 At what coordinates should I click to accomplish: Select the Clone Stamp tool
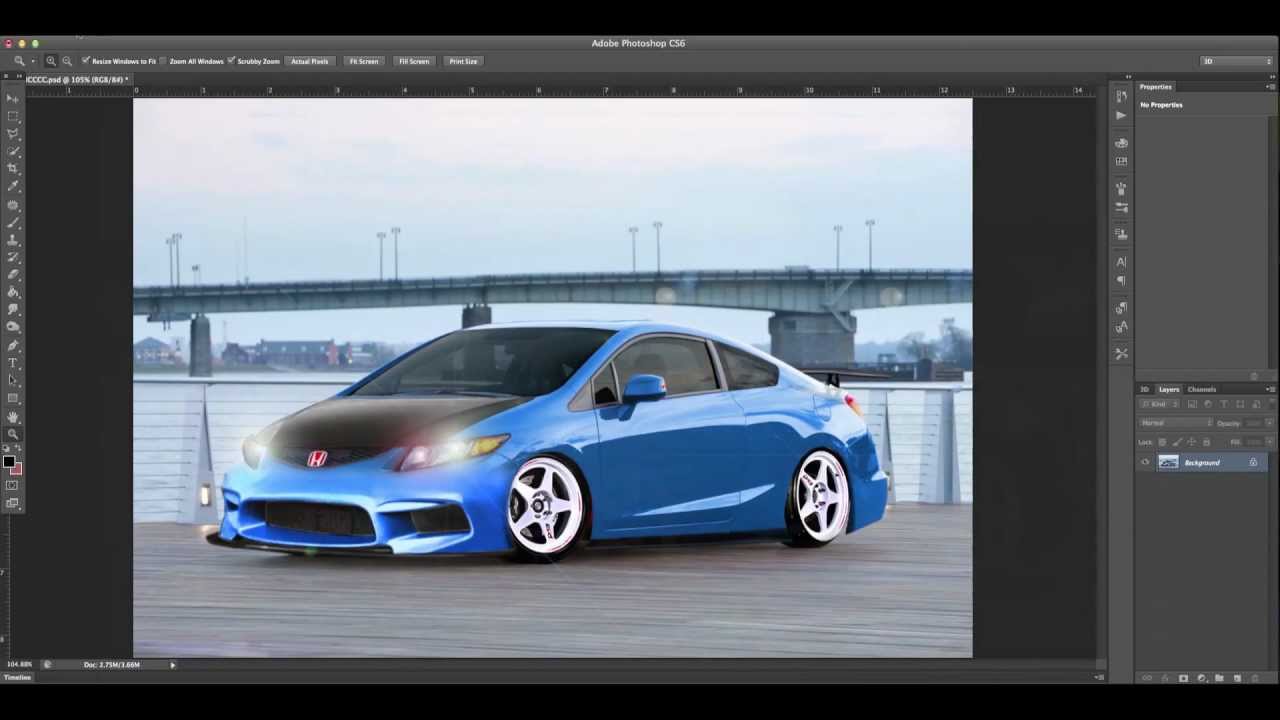click(x=12, y=240)
